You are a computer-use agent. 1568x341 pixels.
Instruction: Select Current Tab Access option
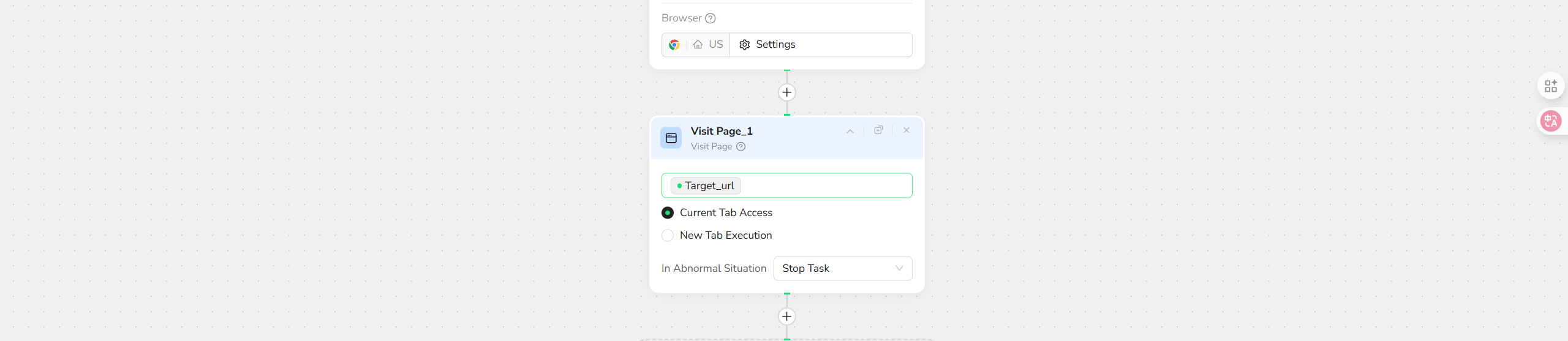(x=668, y=212)
